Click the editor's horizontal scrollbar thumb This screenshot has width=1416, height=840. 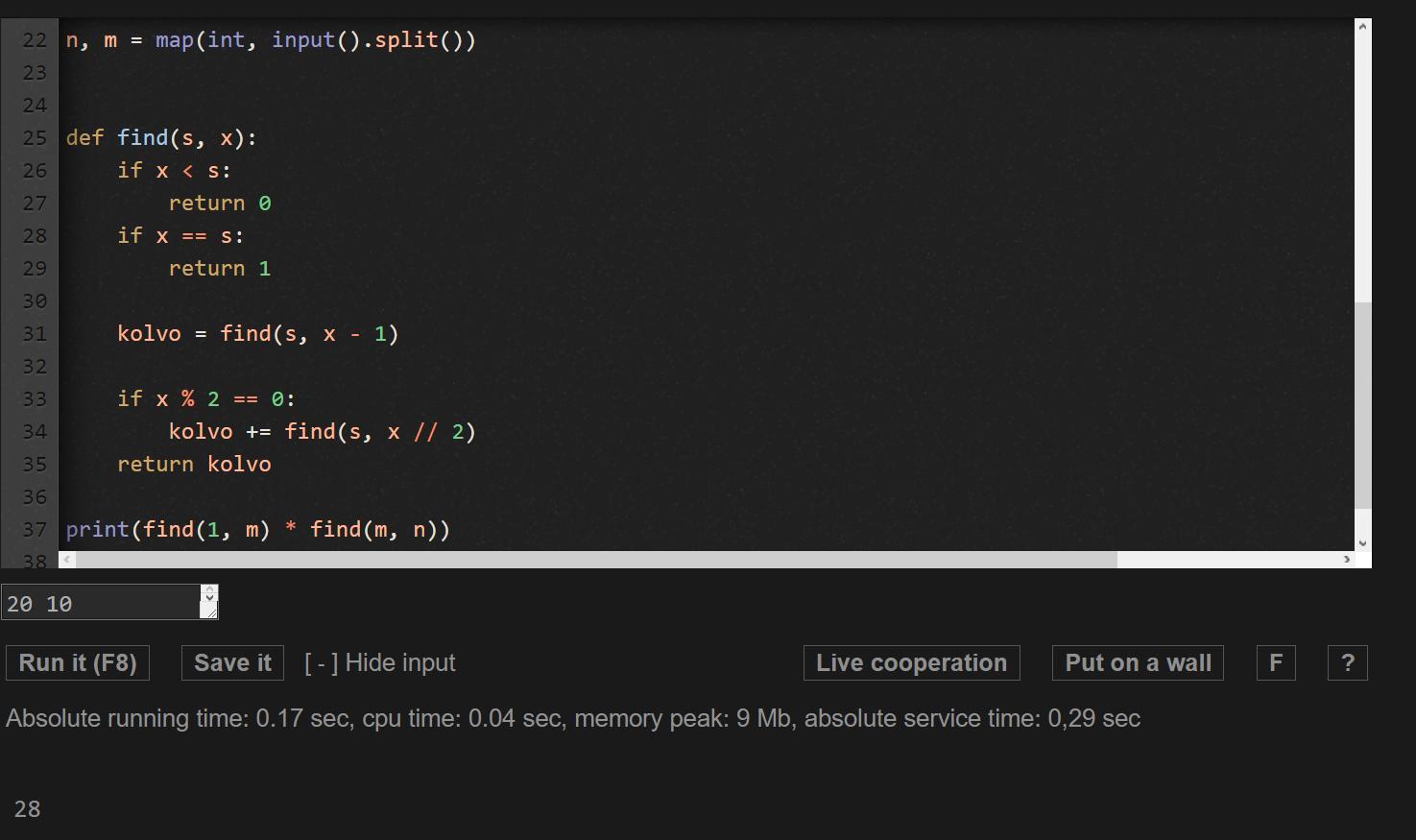(x=595, y=559)
